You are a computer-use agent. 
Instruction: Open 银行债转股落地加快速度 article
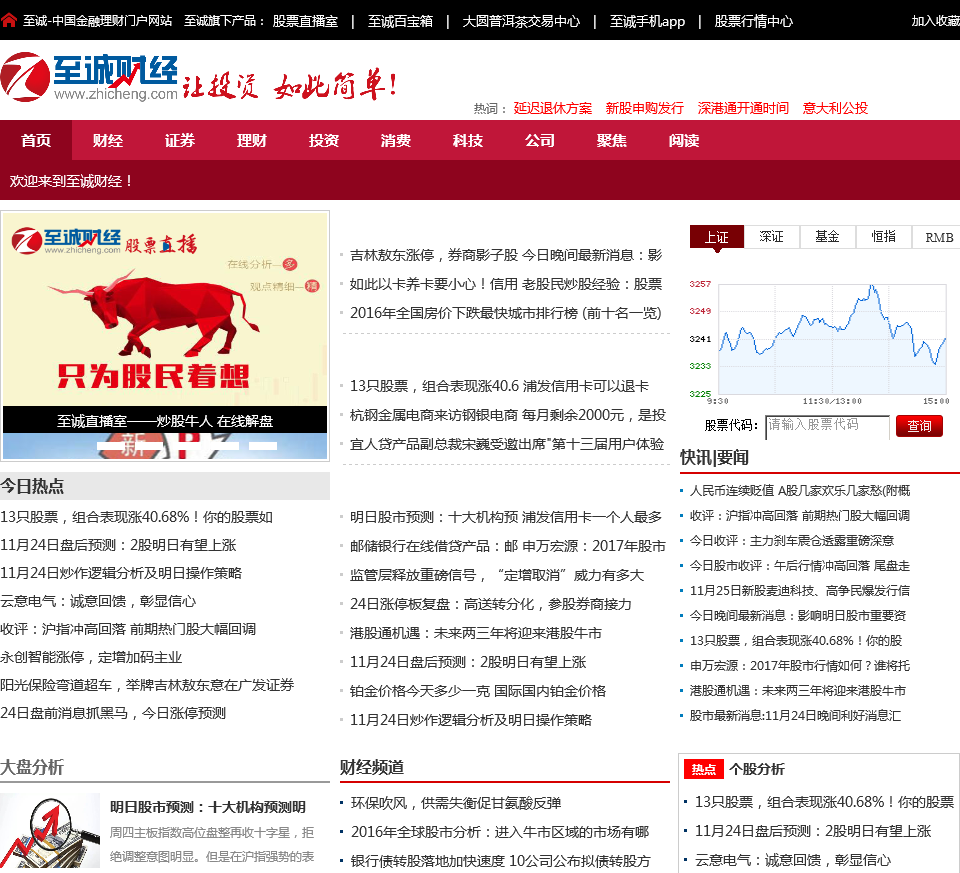click(x=501, y=861)
